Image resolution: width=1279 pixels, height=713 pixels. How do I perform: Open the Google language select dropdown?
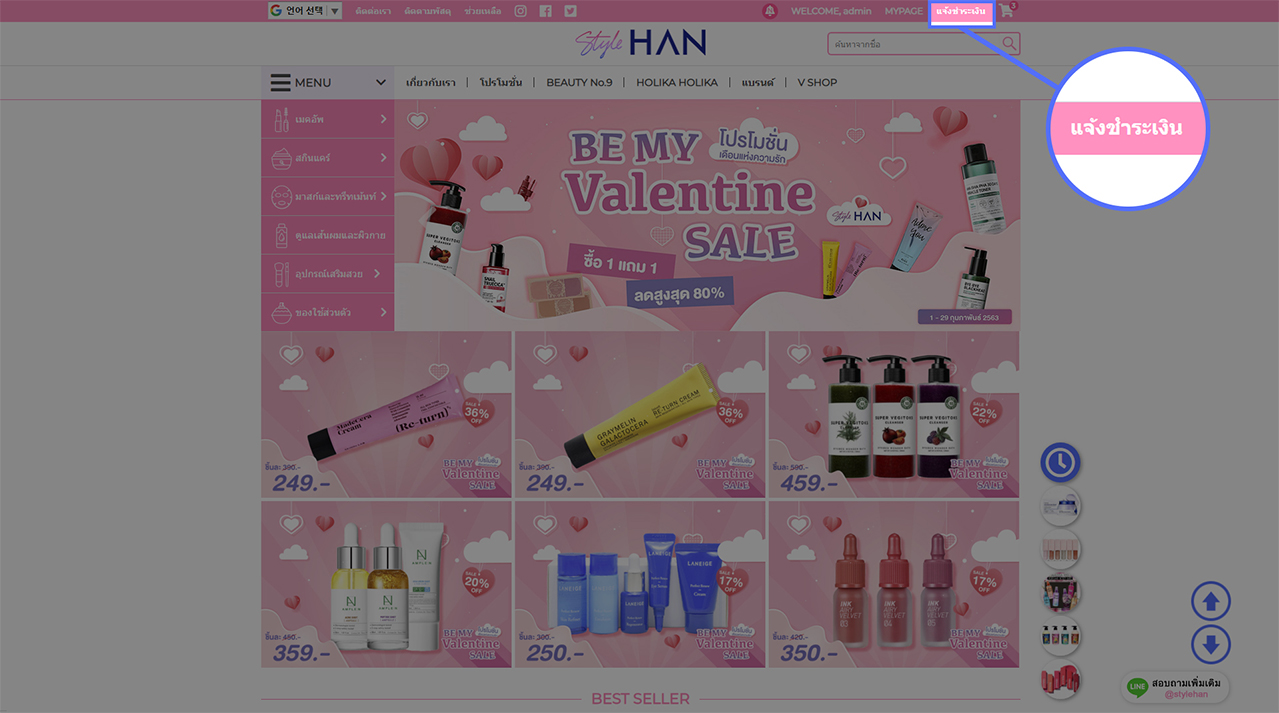[305, 11]
